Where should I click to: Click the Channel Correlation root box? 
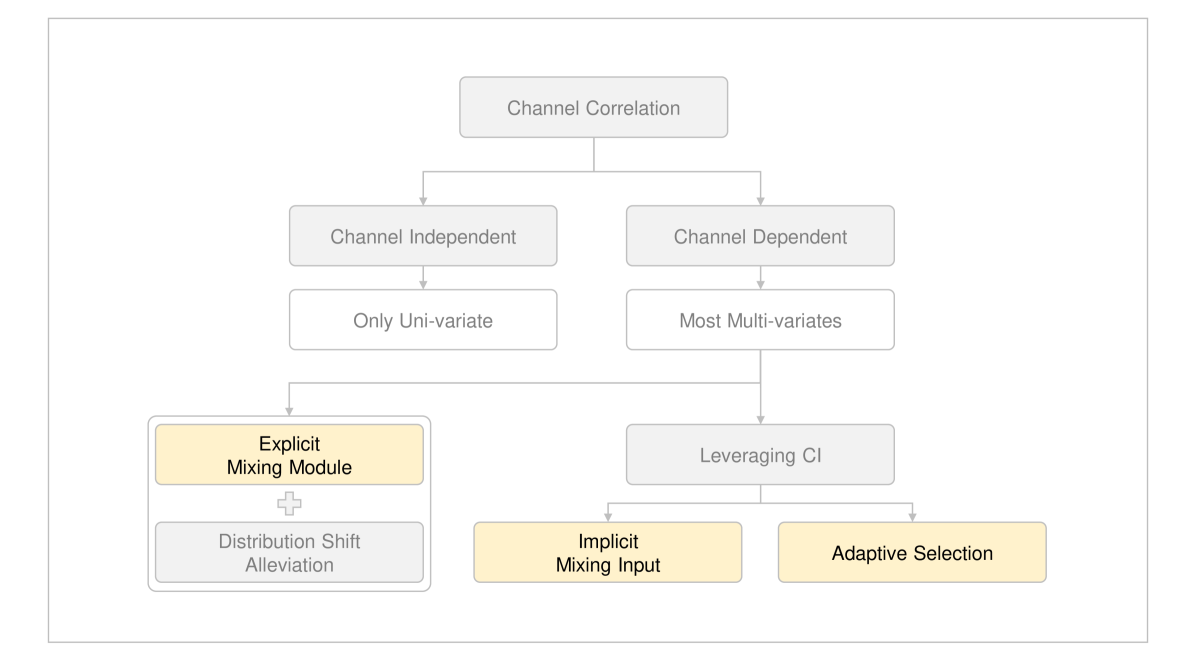pos(593,107)
